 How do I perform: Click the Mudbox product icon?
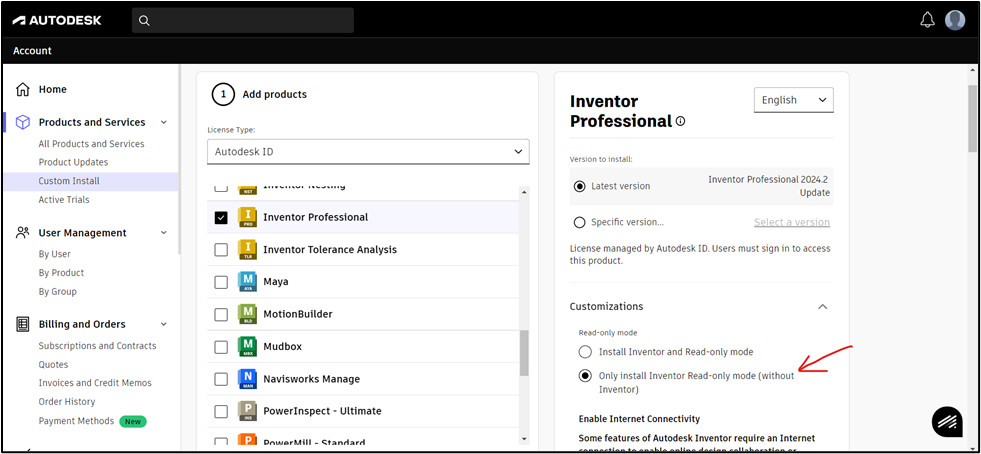tap(247, 347)
